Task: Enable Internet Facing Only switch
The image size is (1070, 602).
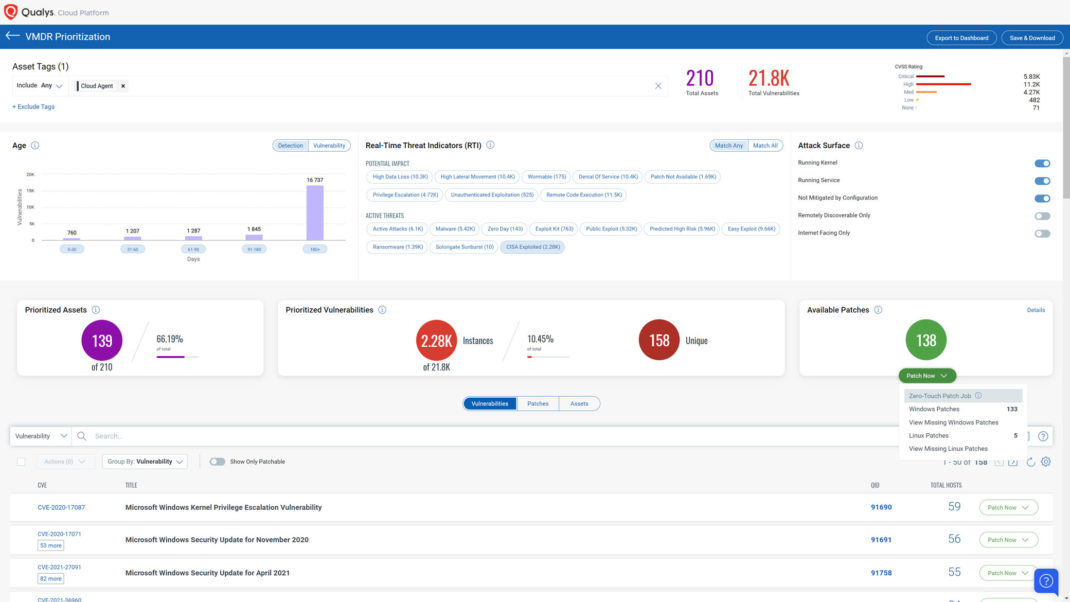Action: 1042,233
